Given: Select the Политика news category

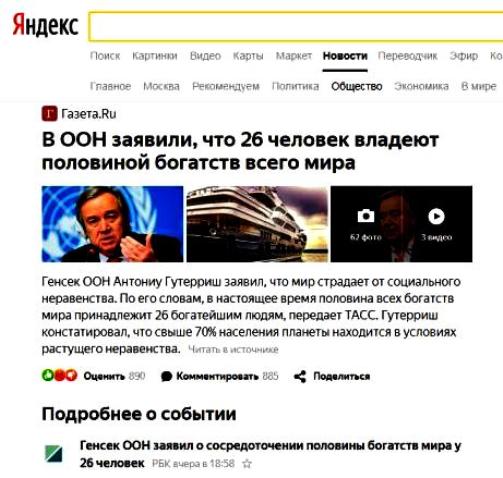Looking at the screenshot, I should tap(295, 86).
